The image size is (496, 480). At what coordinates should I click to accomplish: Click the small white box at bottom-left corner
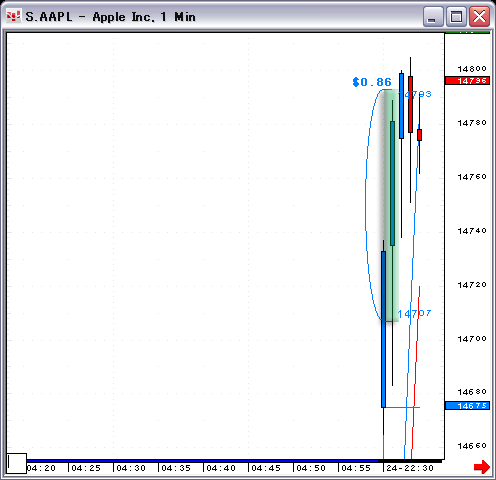click(x=17, y=463)
